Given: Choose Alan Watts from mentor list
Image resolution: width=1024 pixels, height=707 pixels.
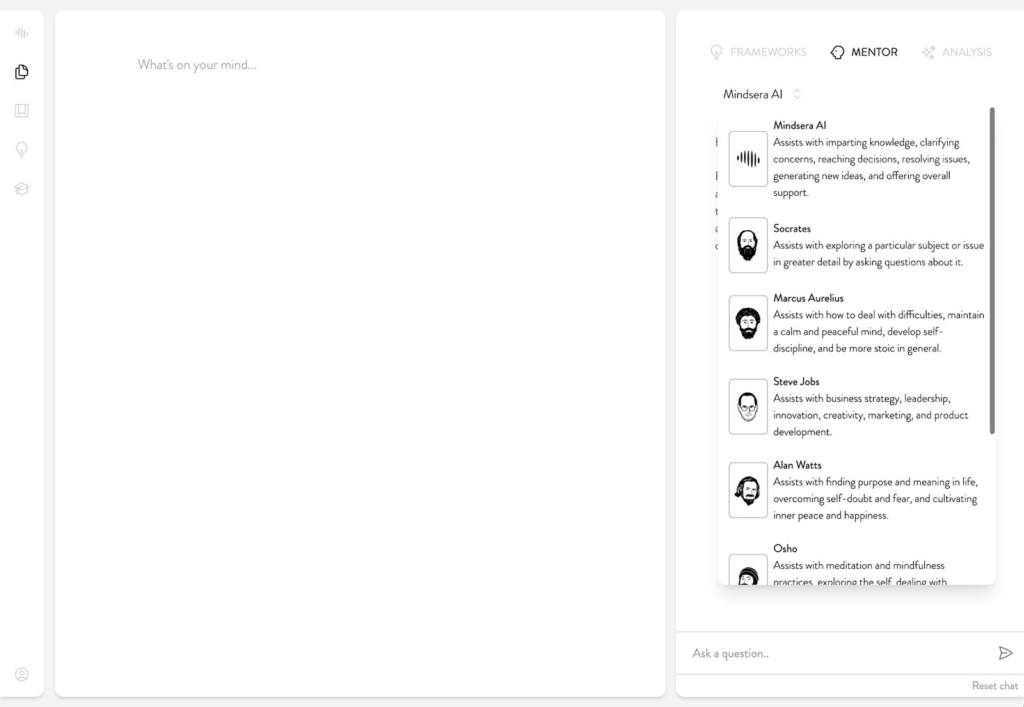Looking at the screenshot, I should click(x=856, y=490).
